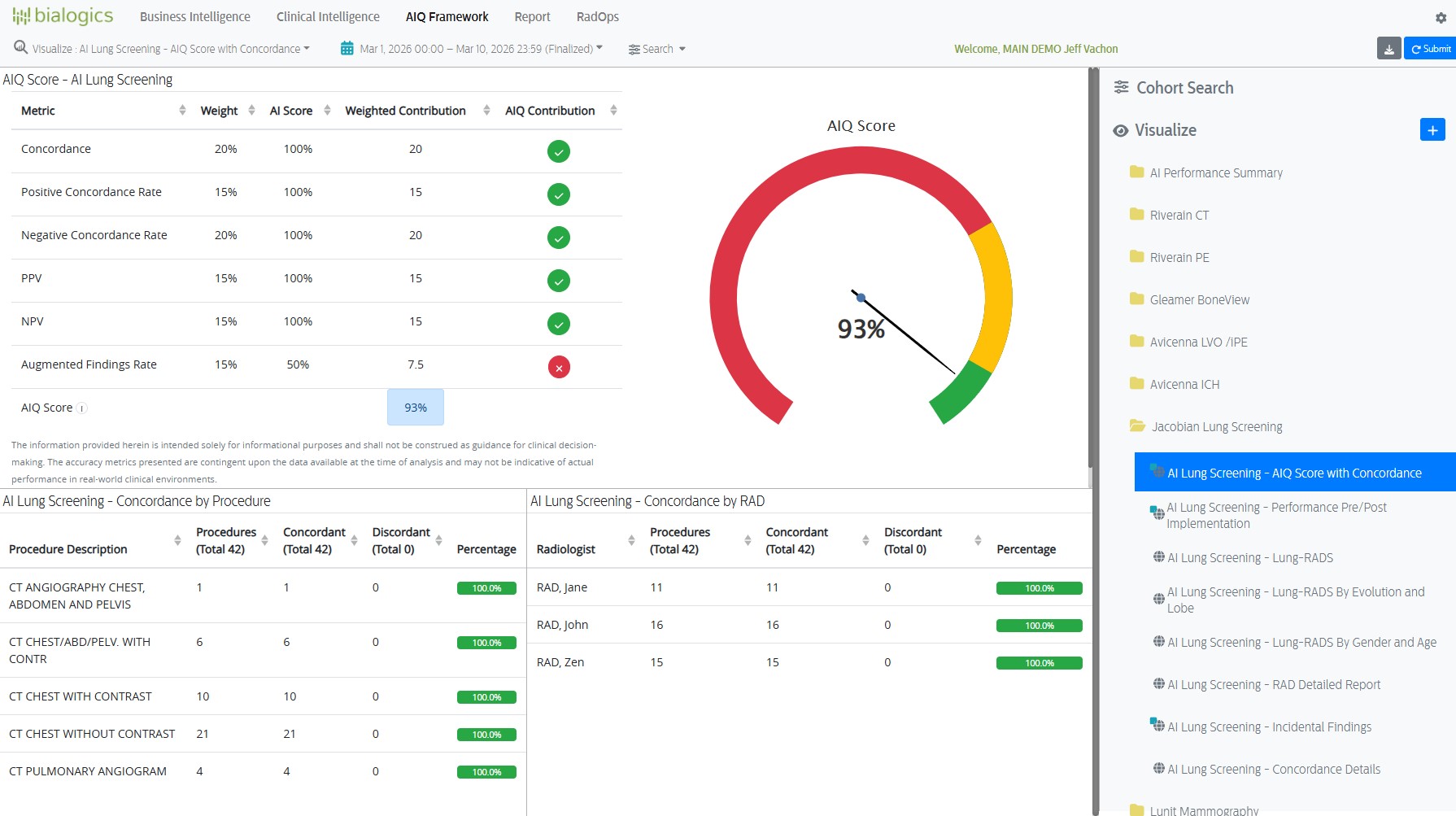This screenshot has height=816, width=1456.
Task: Click the AIQ Score info icon
Action: 82,408
